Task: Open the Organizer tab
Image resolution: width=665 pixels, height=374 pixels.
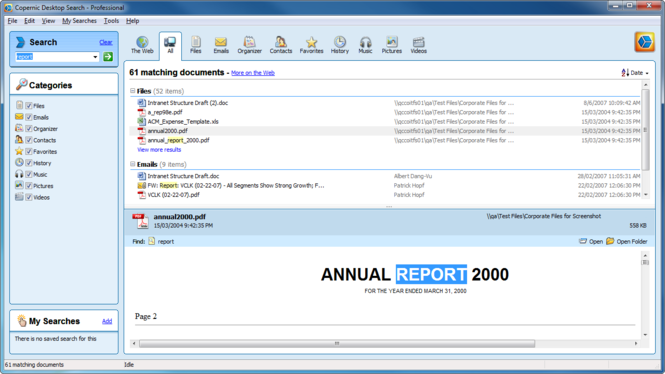Action: click(249, 45)
